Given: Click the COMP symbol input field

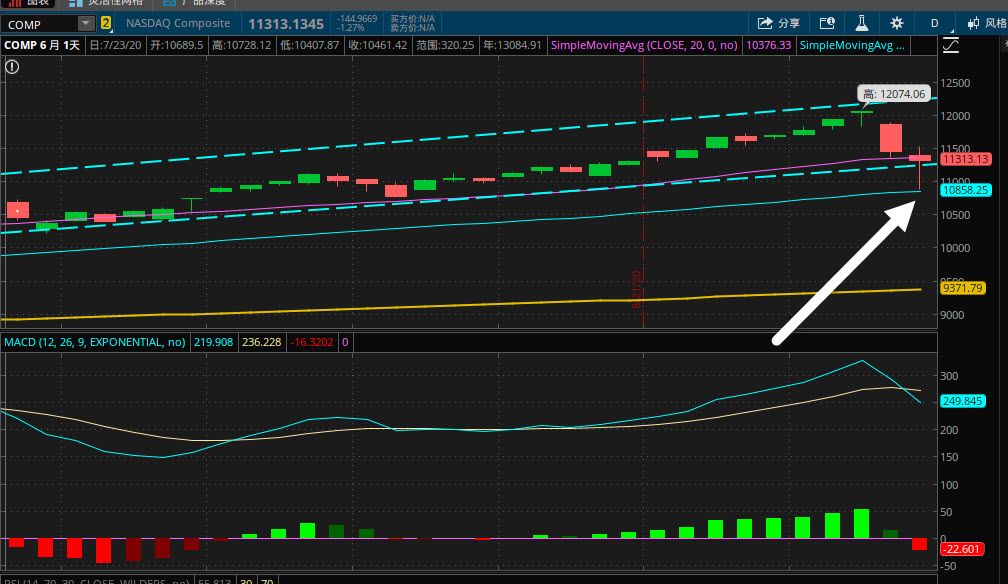Looking at the screenshot, I should click(40, 24).
